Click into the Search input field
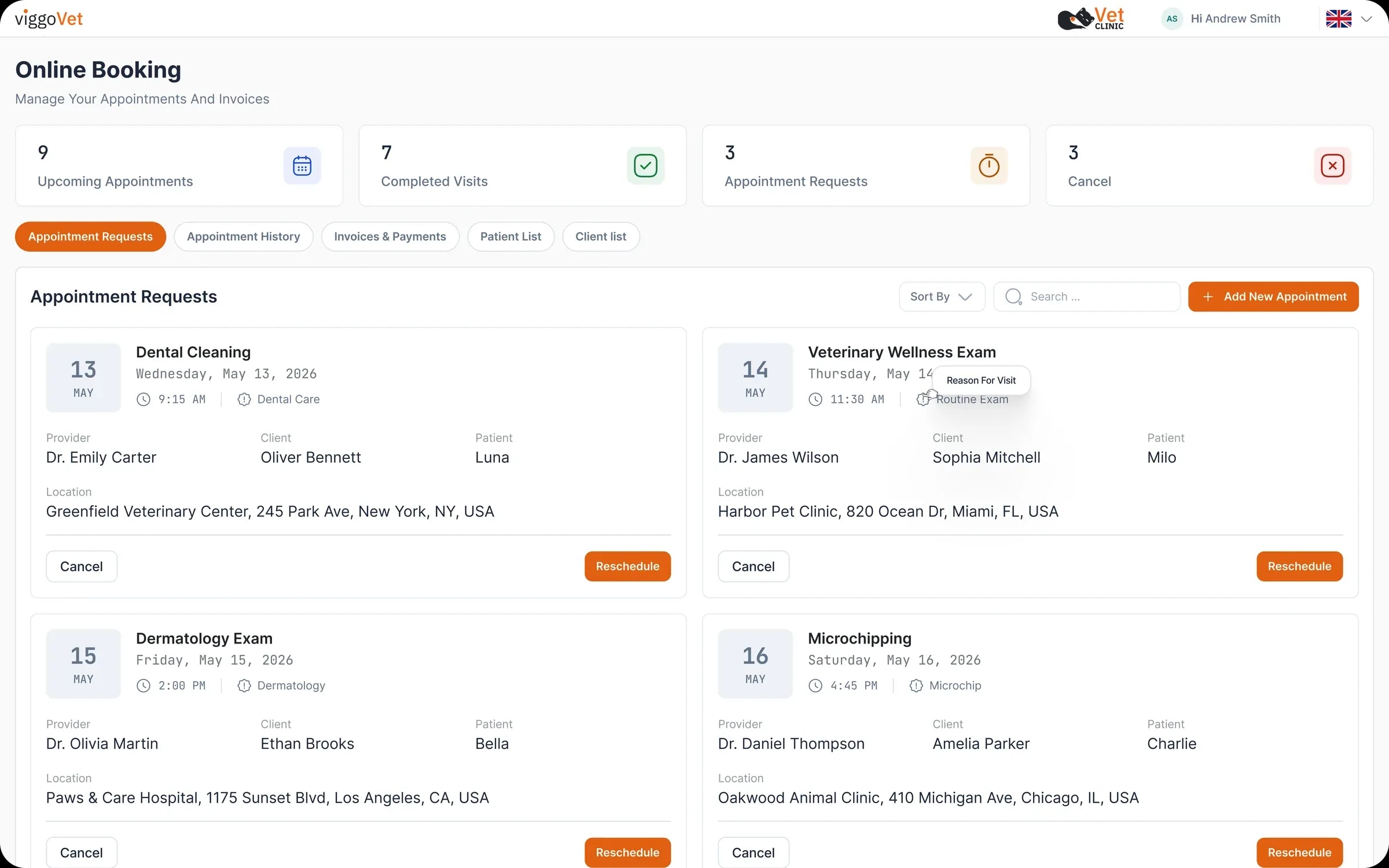Screen dimensions: 1389x868 (1087, 297)
